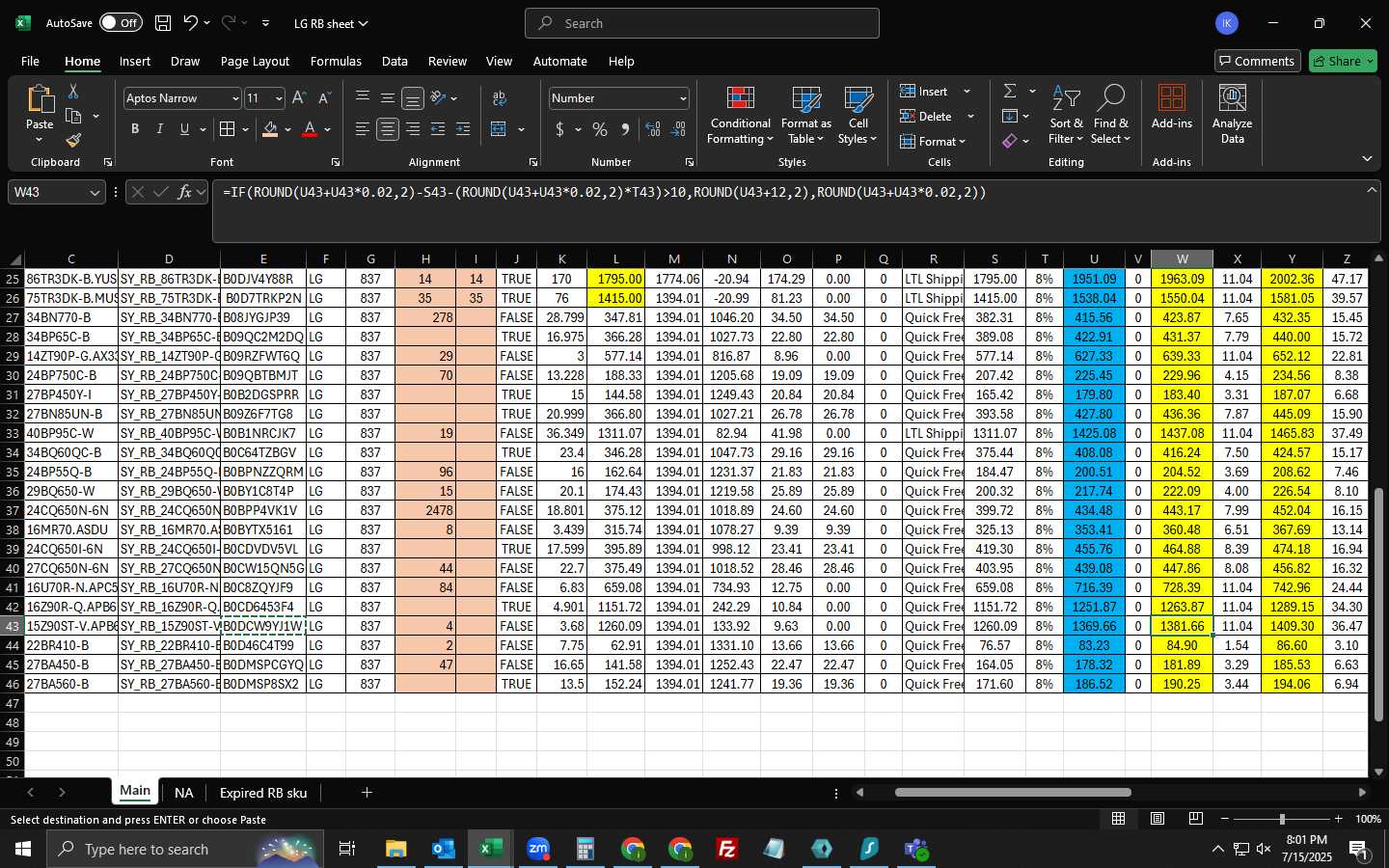
Task: Click the AutoSum sigma icon
Action: click(x=1010, y=91)
